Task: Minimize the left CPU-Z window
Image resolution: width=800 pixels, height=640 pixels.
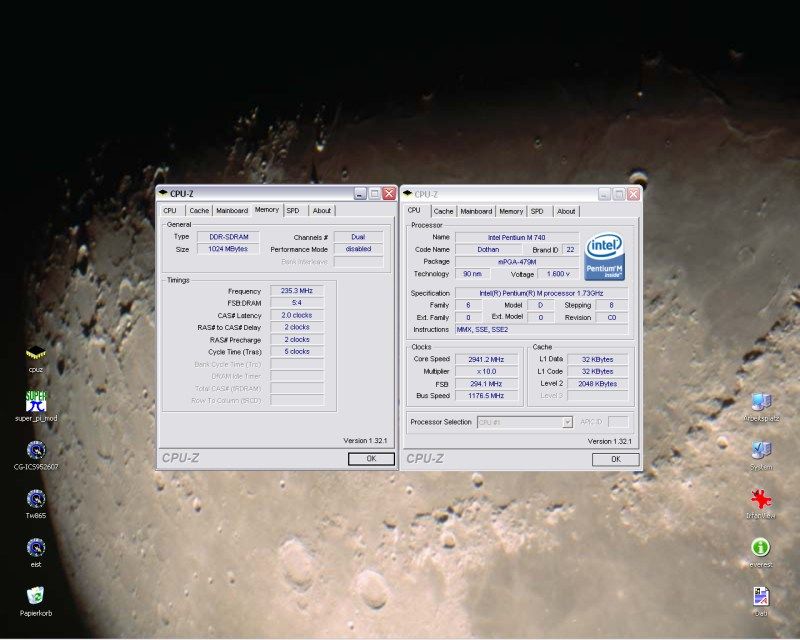Action: (360, 193)
